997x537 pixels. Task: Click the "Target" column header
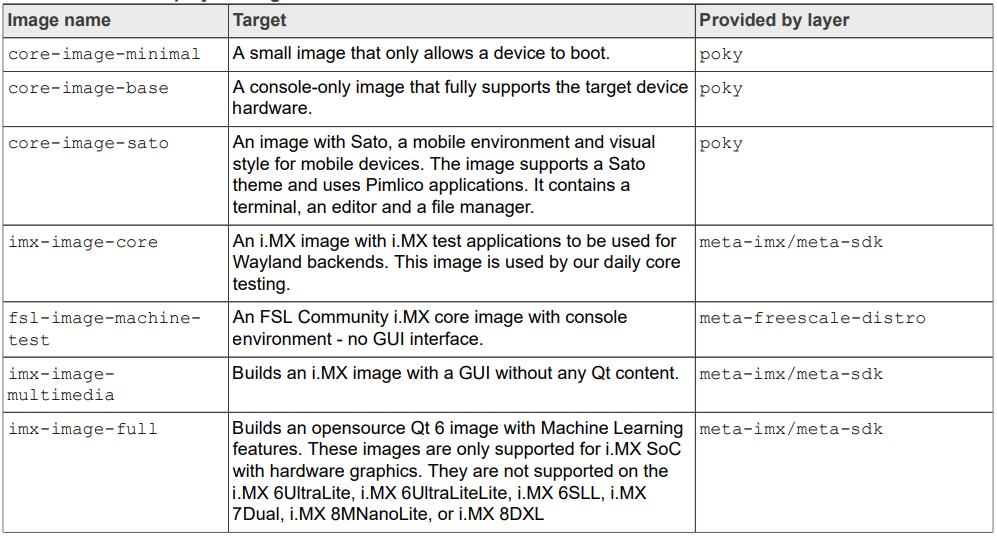259,20
